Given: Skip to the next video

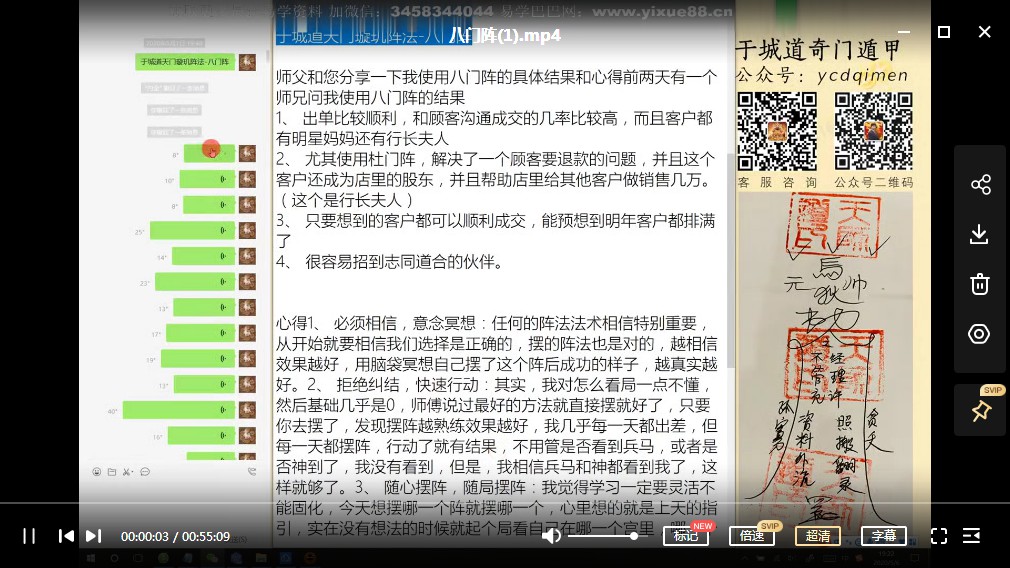Looking at the screenshot, I should pos(94,536).
